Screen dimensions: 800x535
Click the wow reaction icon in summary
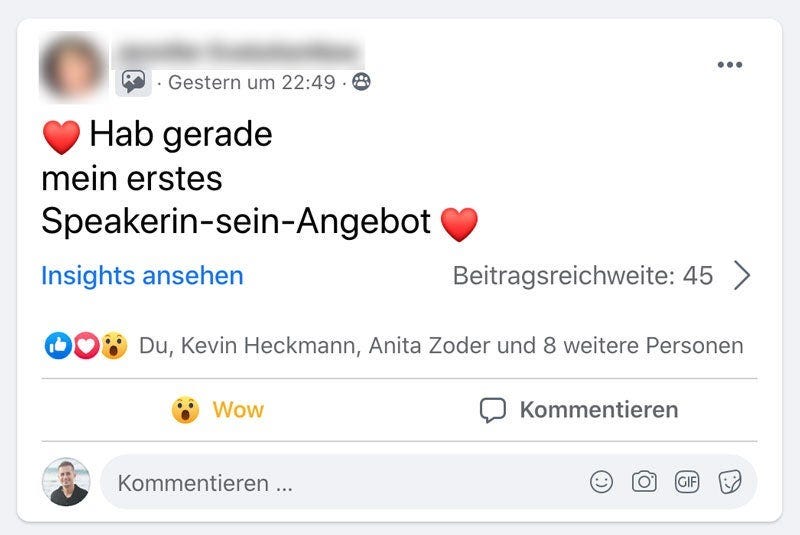pos(114,346)
